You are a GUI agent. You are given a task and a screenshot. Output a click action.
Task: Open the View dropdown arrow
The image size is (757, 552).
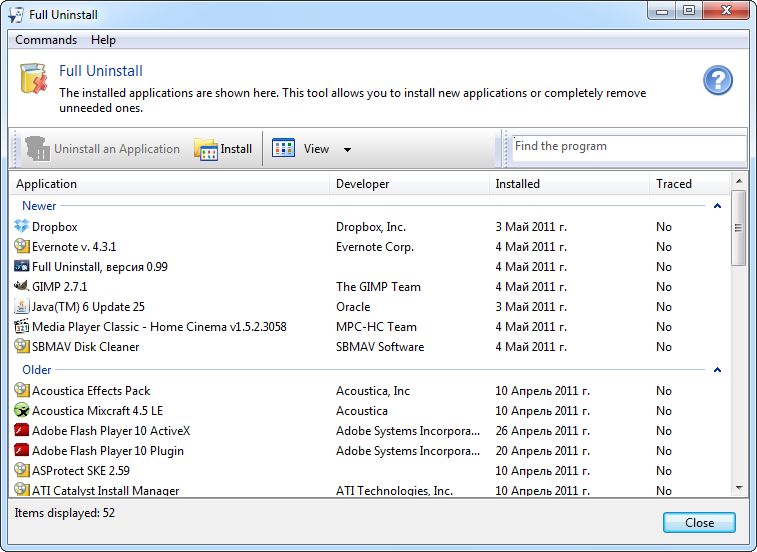coord(347,150)
